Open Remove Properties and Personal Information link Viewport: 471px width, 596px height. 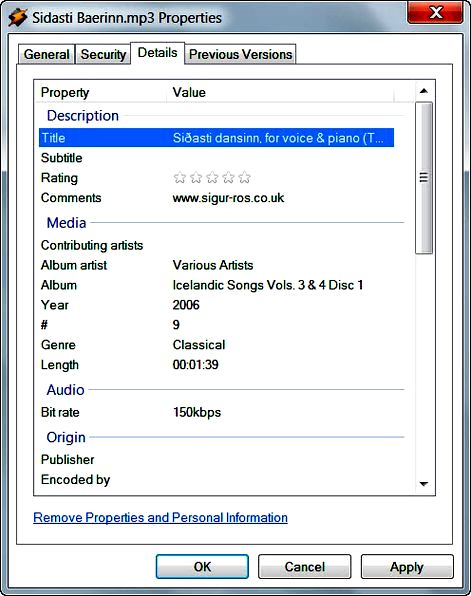click(x=160, y=518)
